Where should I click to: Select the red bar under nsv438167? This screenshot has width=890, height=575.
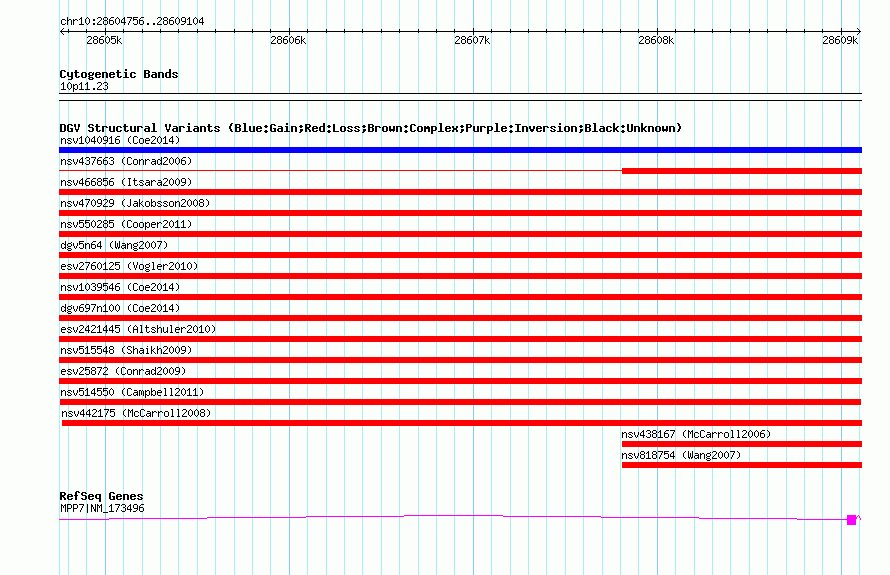point(742,444)
